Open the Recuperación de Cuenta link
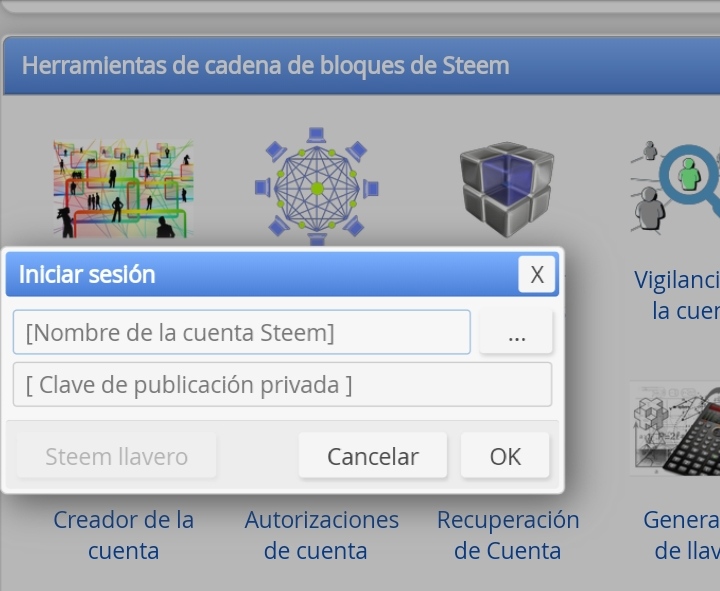Screen dimensions: 720x591 [x=508, y=535]
